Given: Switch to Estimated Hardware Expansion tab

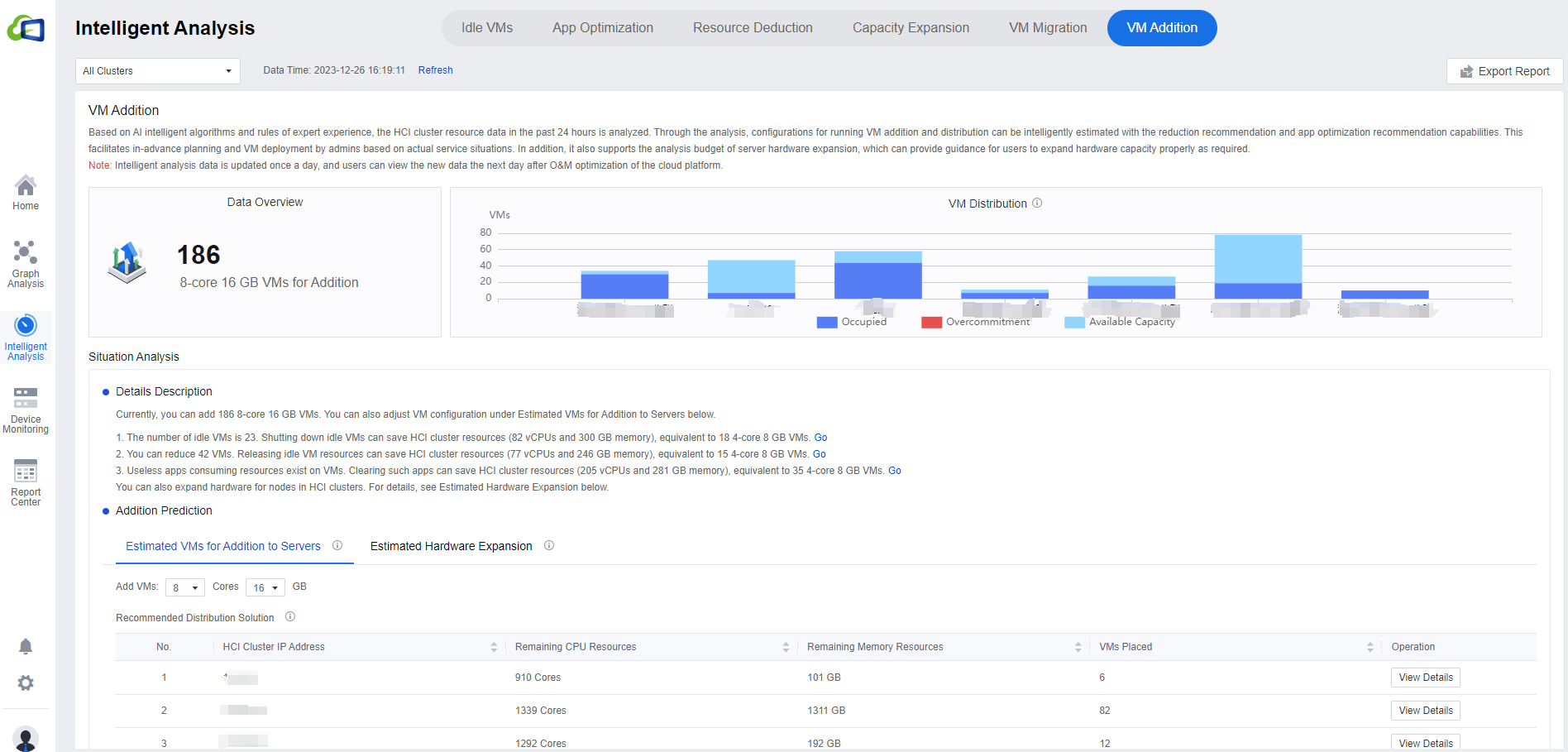Looking at the screenshot, I should 451,546.
